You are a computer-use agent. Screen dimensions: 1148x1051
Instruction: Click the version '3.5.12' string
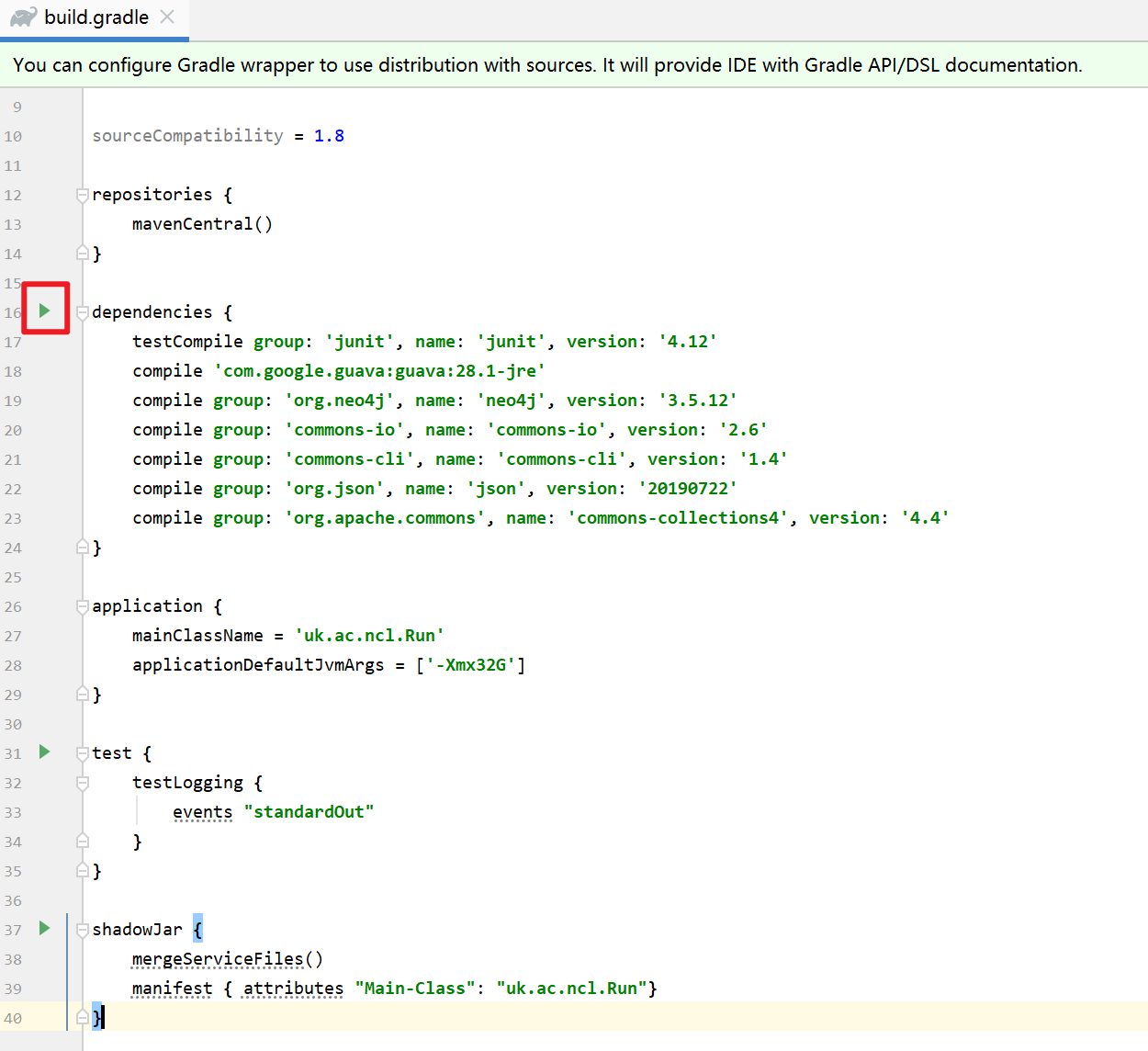tap(697, 401)
